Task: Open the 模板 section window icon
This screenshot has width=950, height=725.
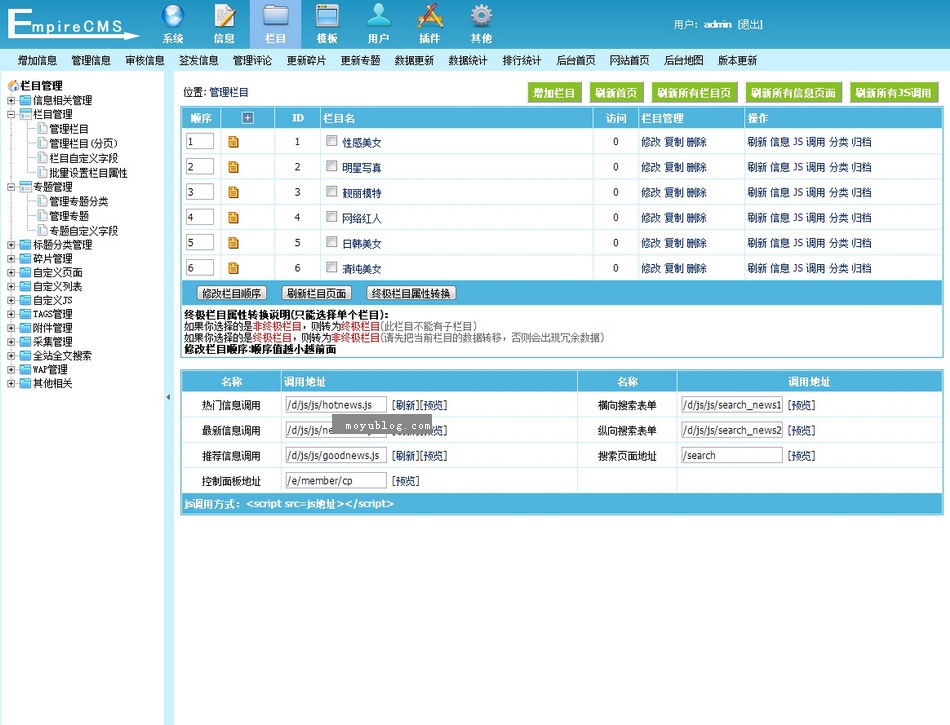Action: click(x=327, y=16)
